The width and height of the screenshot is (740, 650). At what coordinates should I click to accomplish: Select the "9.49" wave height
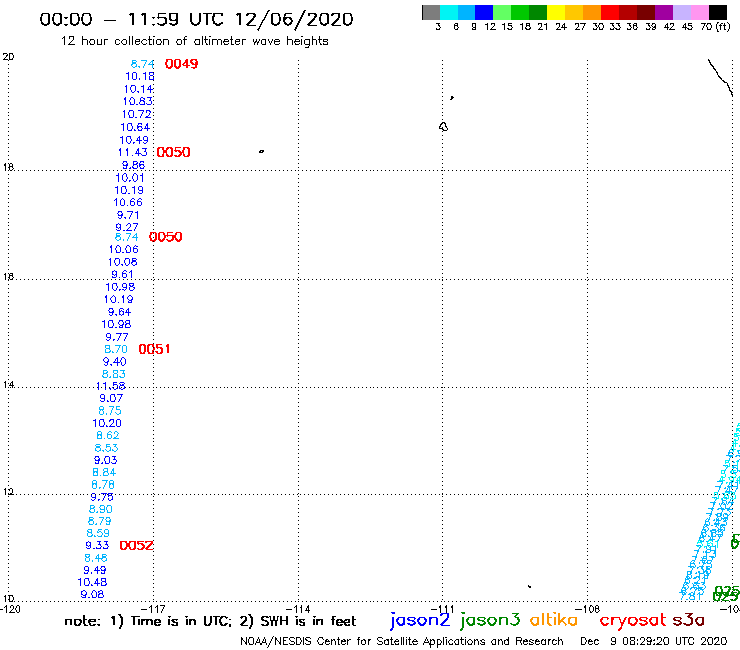tap(95, 570)
